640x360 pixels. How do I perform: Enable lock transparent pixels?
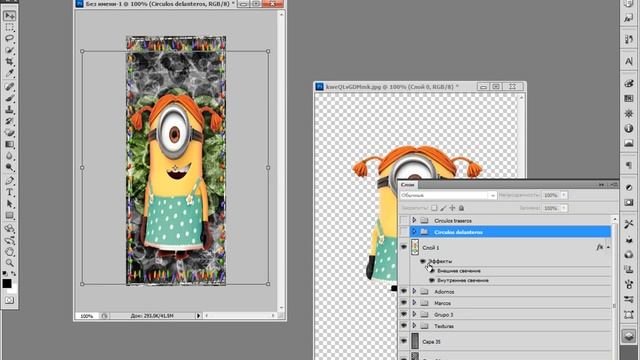434,208
